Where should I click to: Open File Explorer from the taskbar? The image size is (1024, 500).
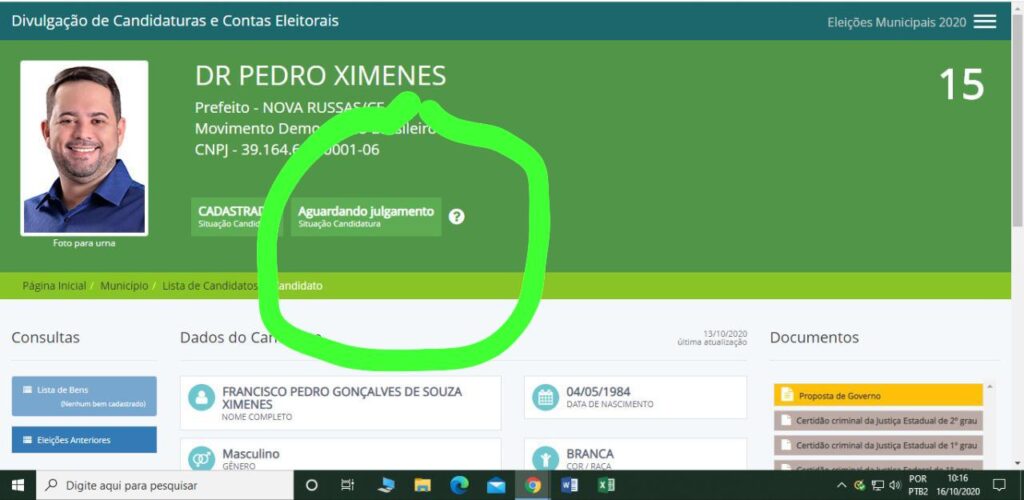pos(422,485)
